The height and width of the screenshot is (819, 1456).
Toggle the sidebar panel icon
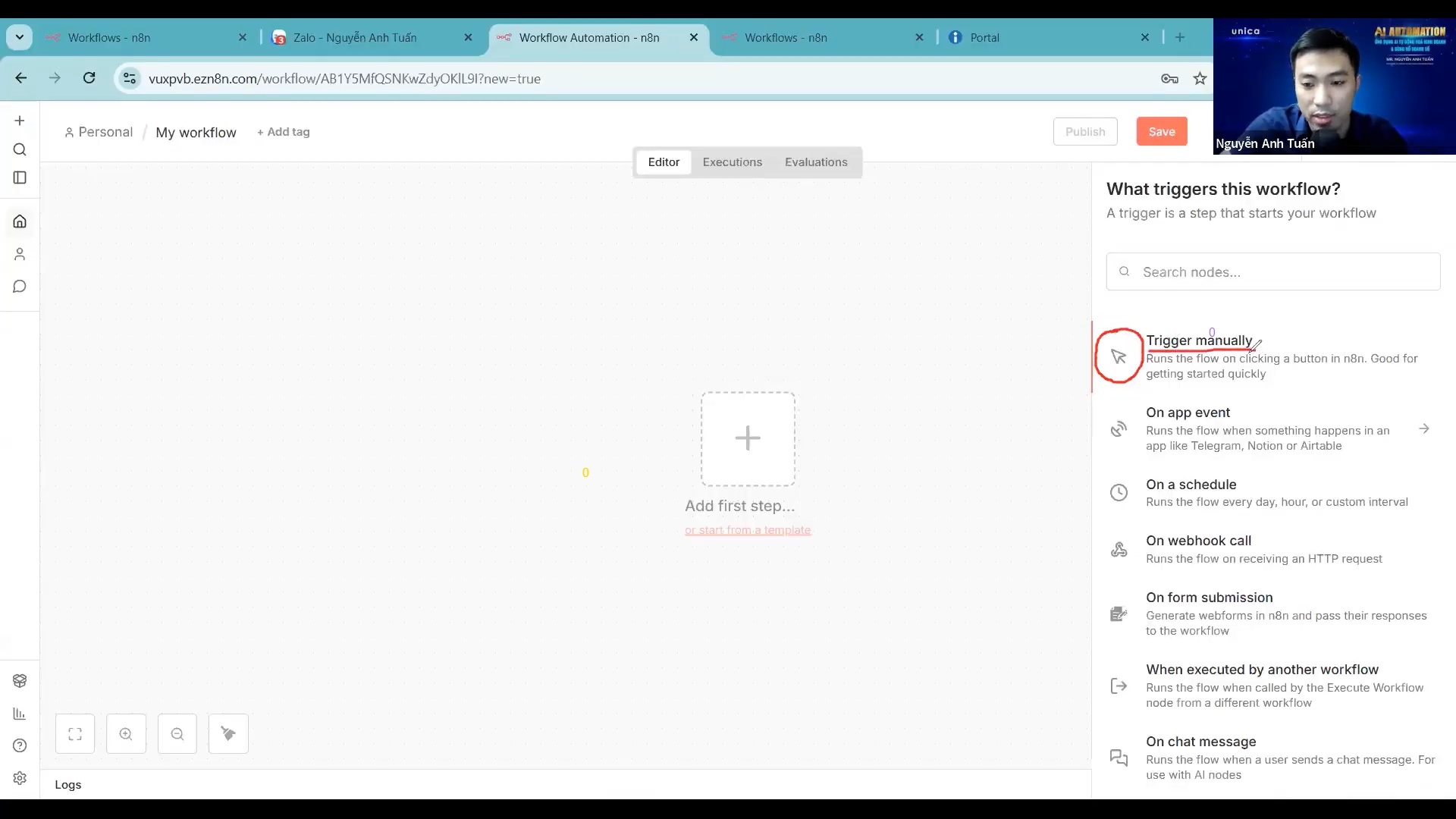tap(20, 177)
